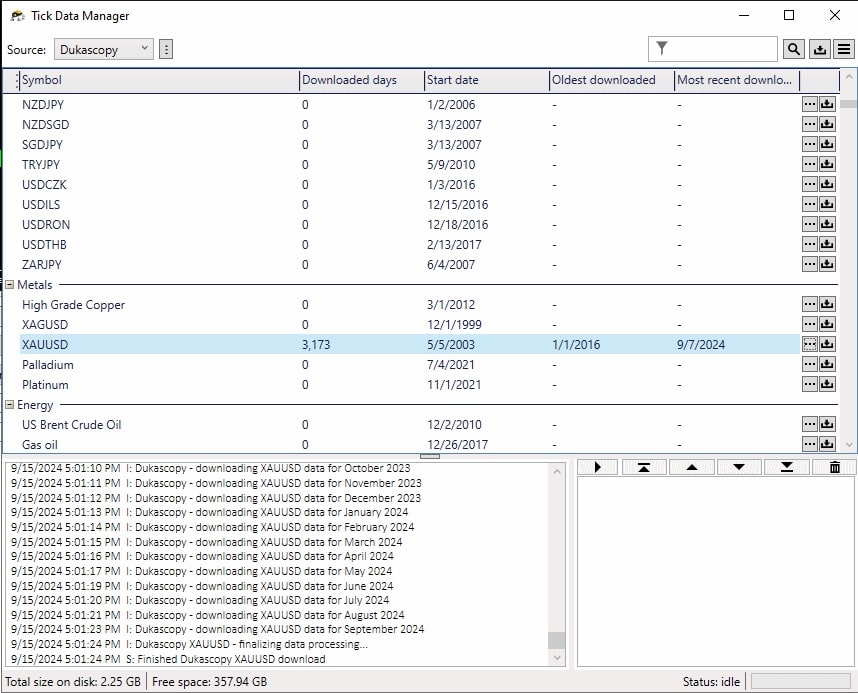This screenshot has width=858, height=693.
Task: Download data for High Grade Copper
Action: coord(827,304)
